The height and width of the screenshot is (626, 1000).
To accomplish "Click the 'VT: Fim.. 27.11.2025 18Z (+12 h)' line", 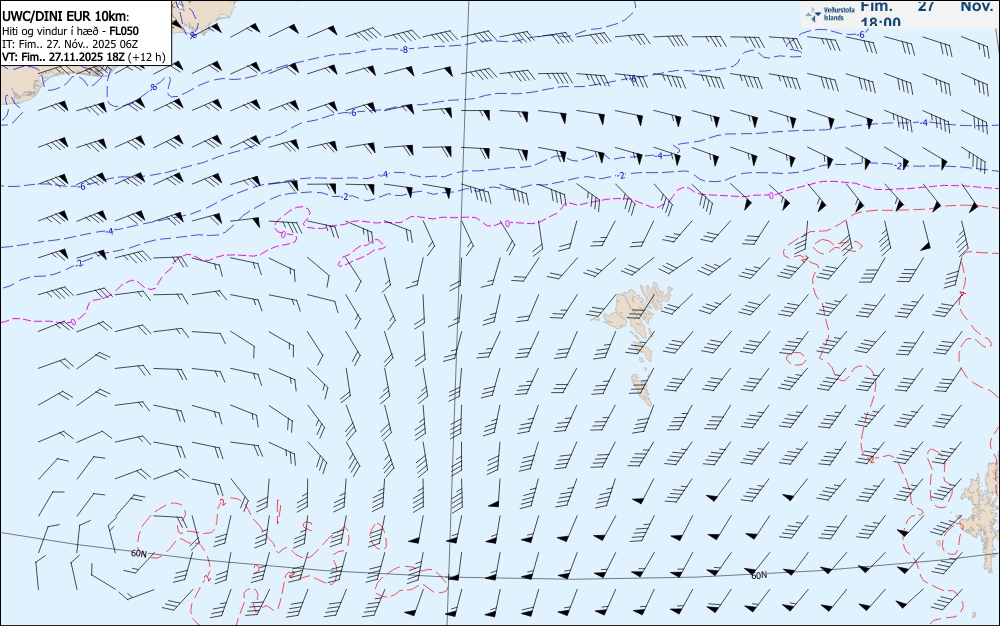I will [x=84, y=57].
